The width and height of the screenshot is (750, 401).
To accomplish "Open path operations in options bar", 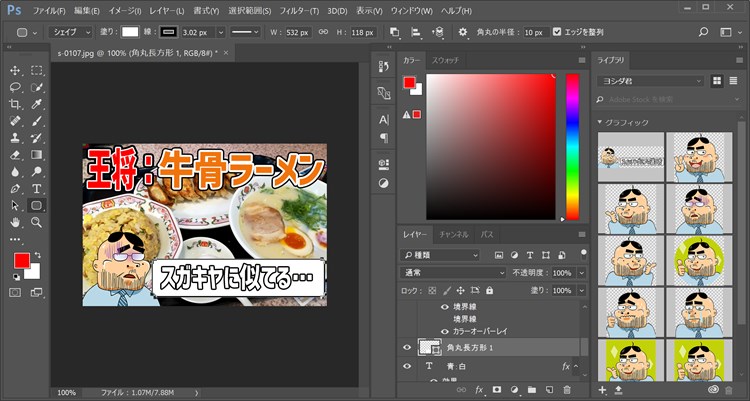I will (x=394, y=32).
